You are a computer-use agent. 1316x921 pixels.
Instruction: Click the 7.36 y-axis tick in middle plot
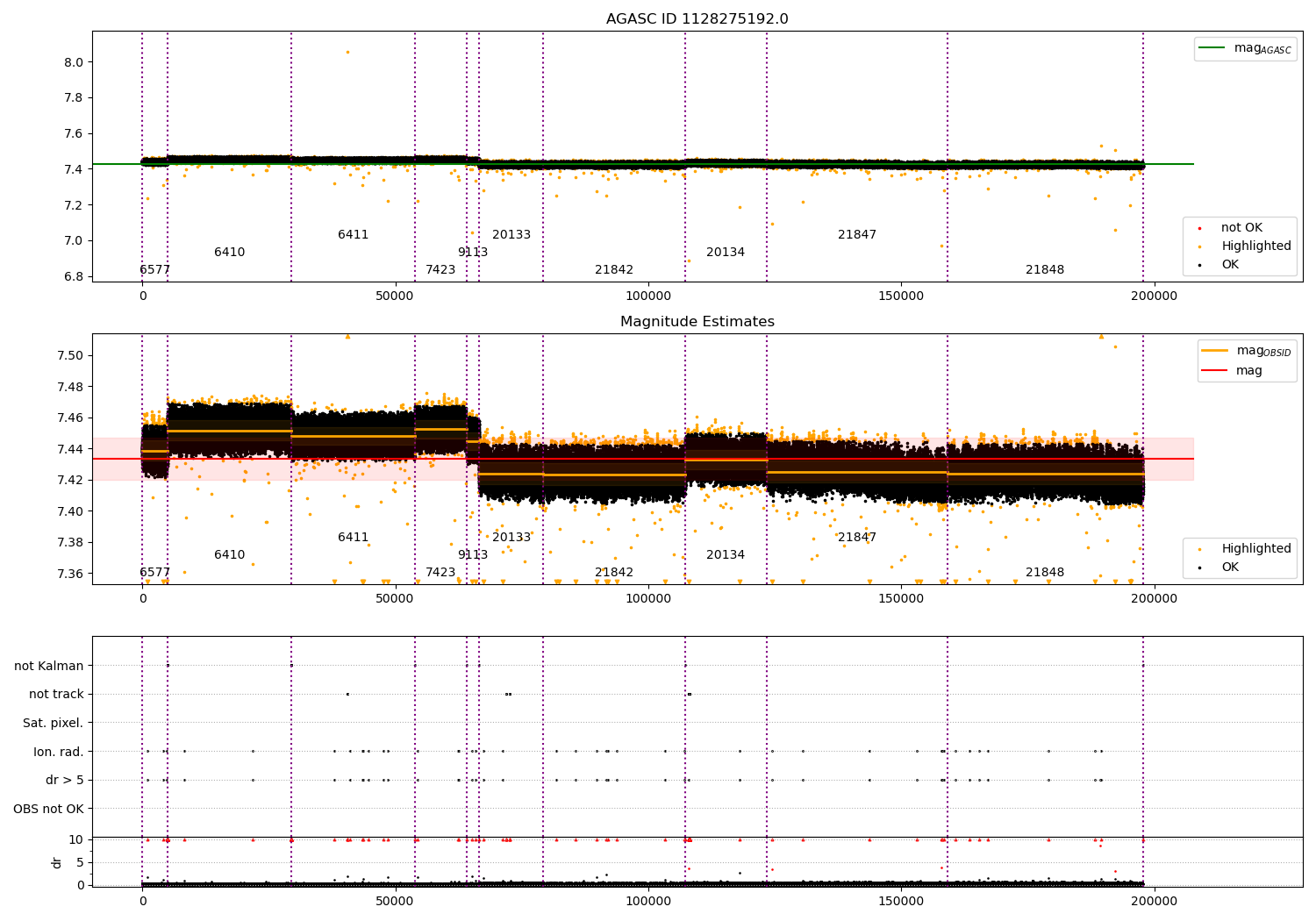(x=70, y=574)
